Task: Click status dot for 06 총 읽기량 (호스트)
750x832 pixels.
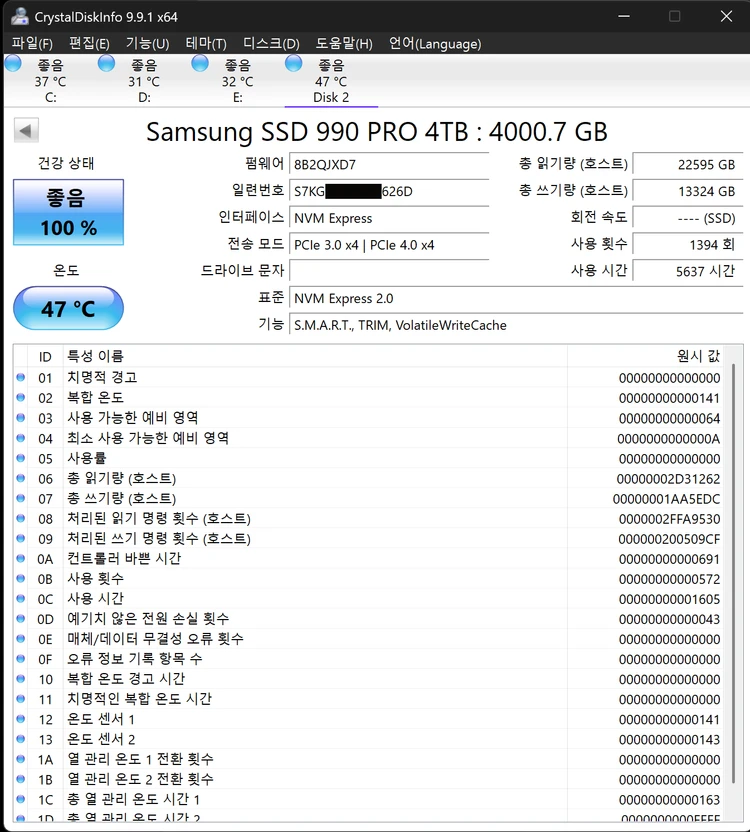Action: [21, 478]
